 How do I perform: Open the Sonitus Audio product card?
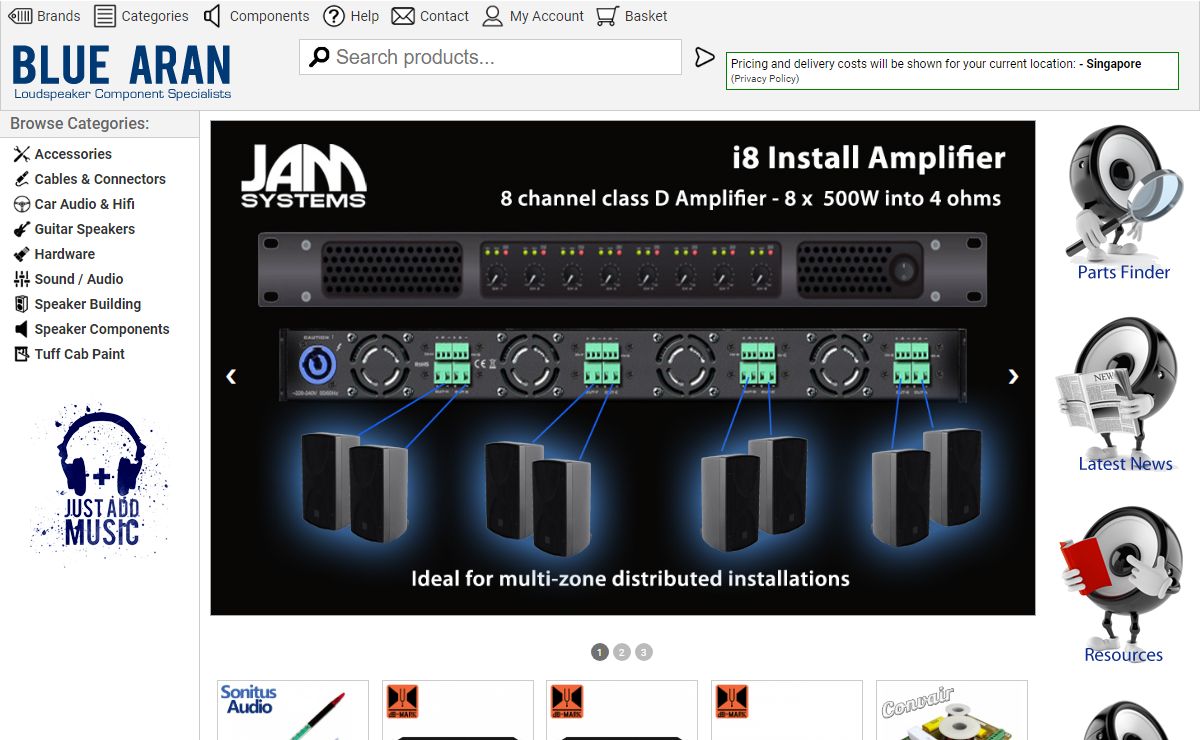[293, 711]
